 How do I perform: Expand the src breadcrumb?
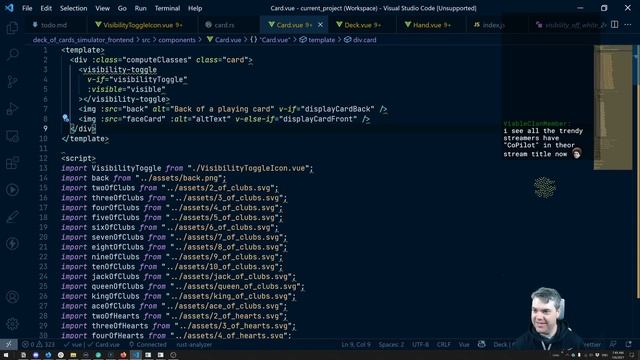pos(146,40)
